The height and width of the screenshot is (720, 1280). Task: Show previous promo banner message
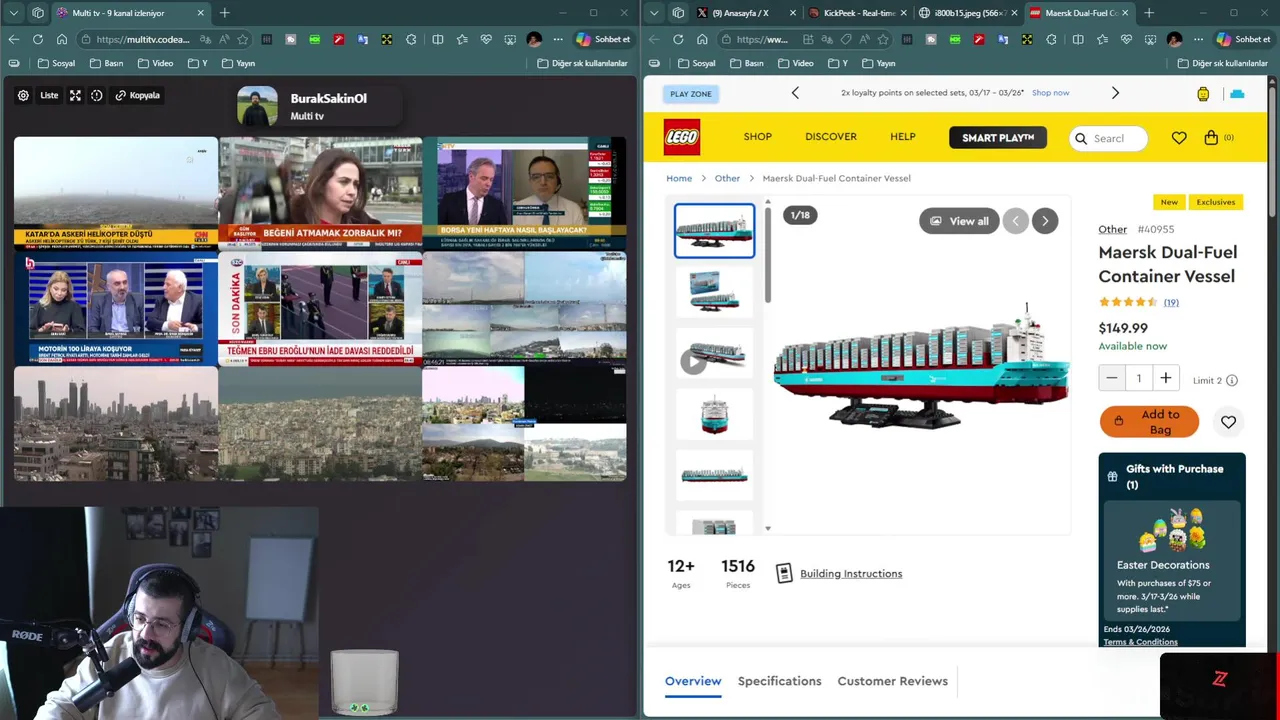click(x=795, y=93)
